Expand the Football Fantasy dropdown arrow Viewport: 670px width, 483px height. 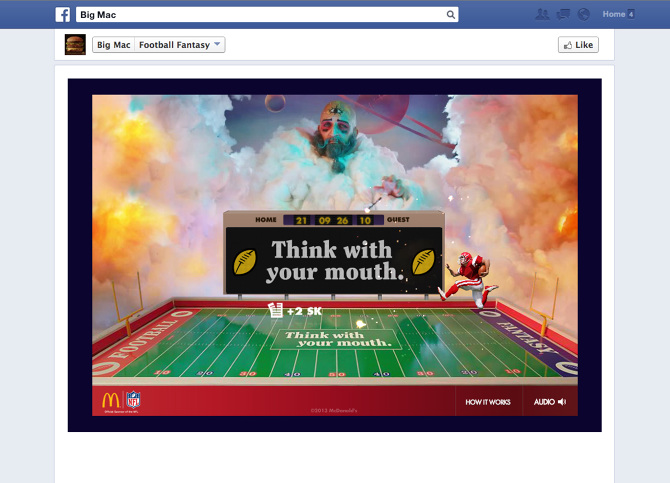click(217, 44)
